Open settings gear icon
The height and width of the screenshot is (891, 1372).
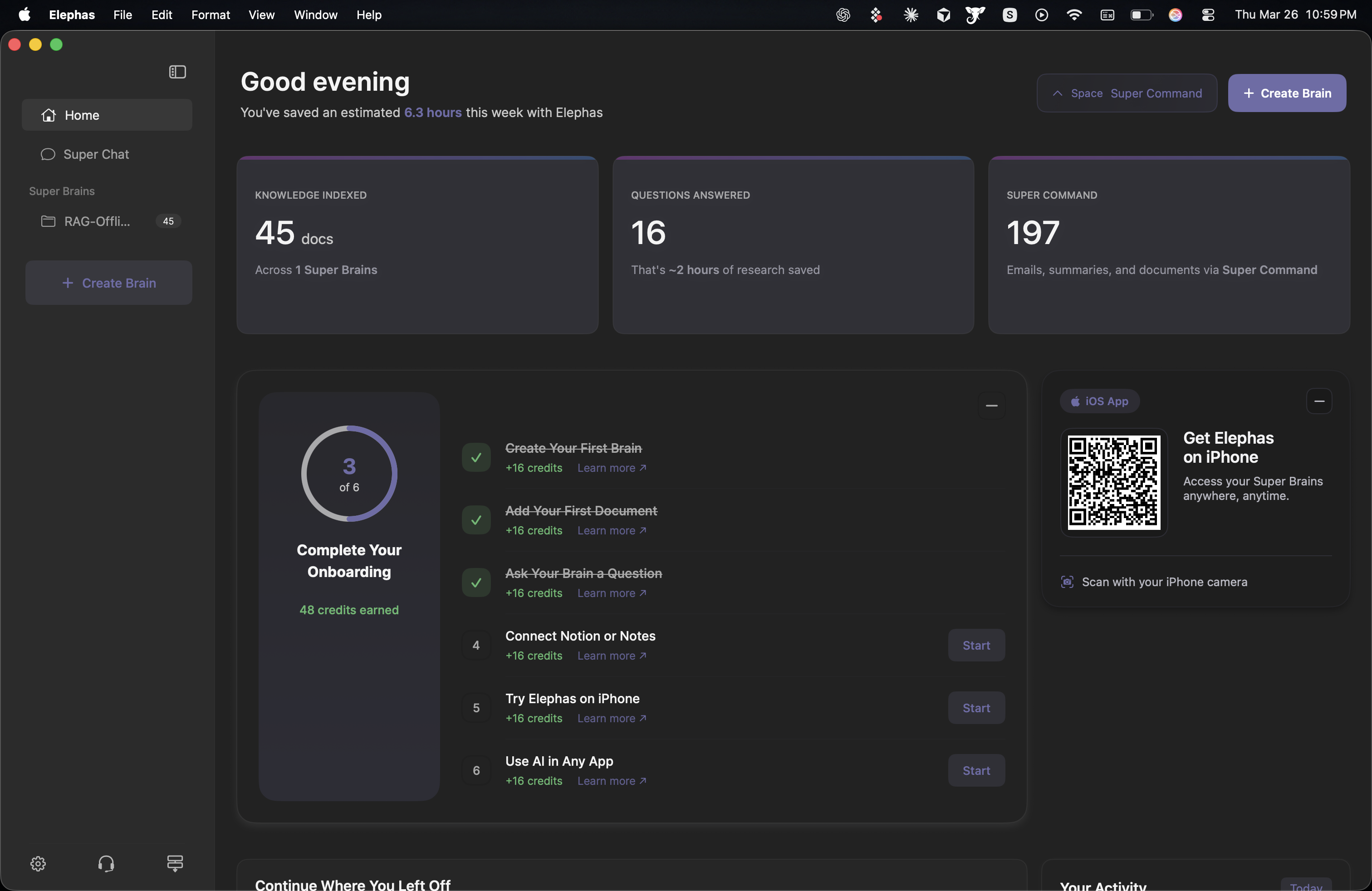tap(38, 863)
